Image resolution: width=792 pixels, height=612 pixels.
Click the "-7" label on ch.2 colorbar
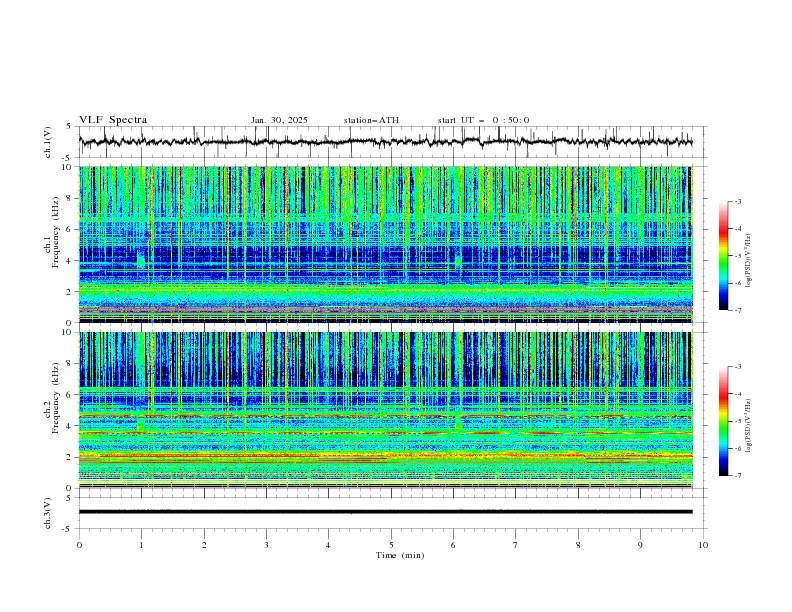737,476
